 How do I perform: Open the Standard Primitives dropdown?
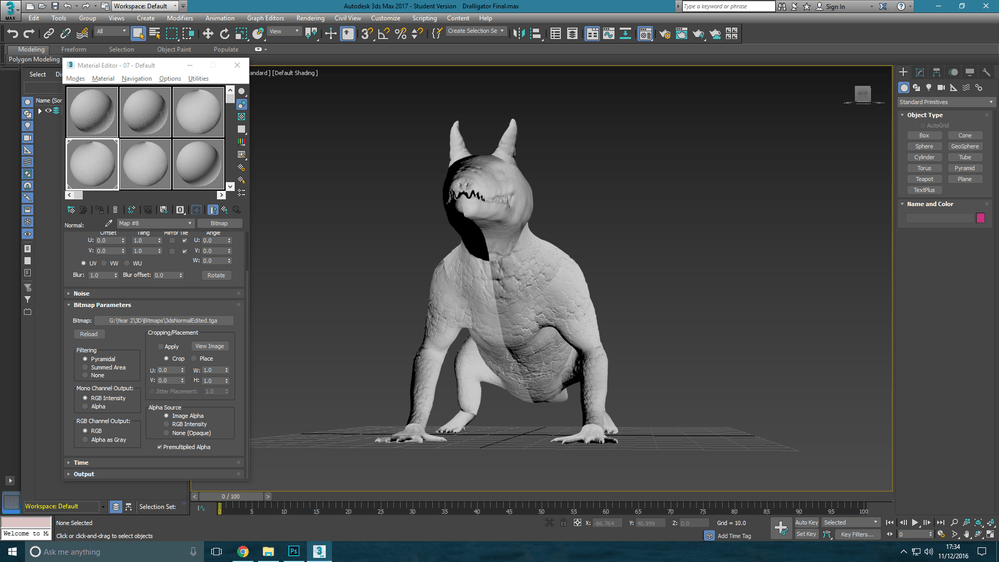coord(946,102)
